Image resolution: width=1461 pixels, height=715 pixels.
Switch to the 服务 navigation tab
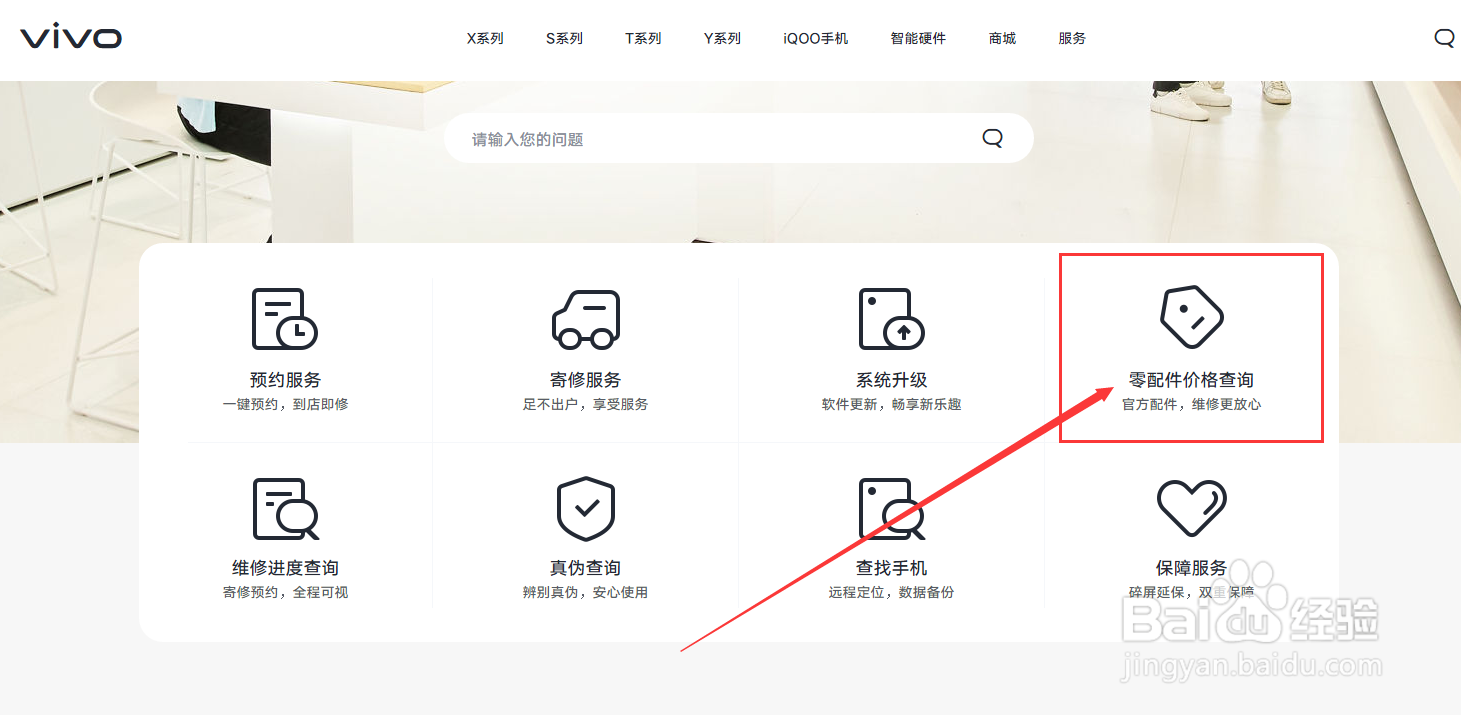pyautogui.click(x=1071, y=38)
